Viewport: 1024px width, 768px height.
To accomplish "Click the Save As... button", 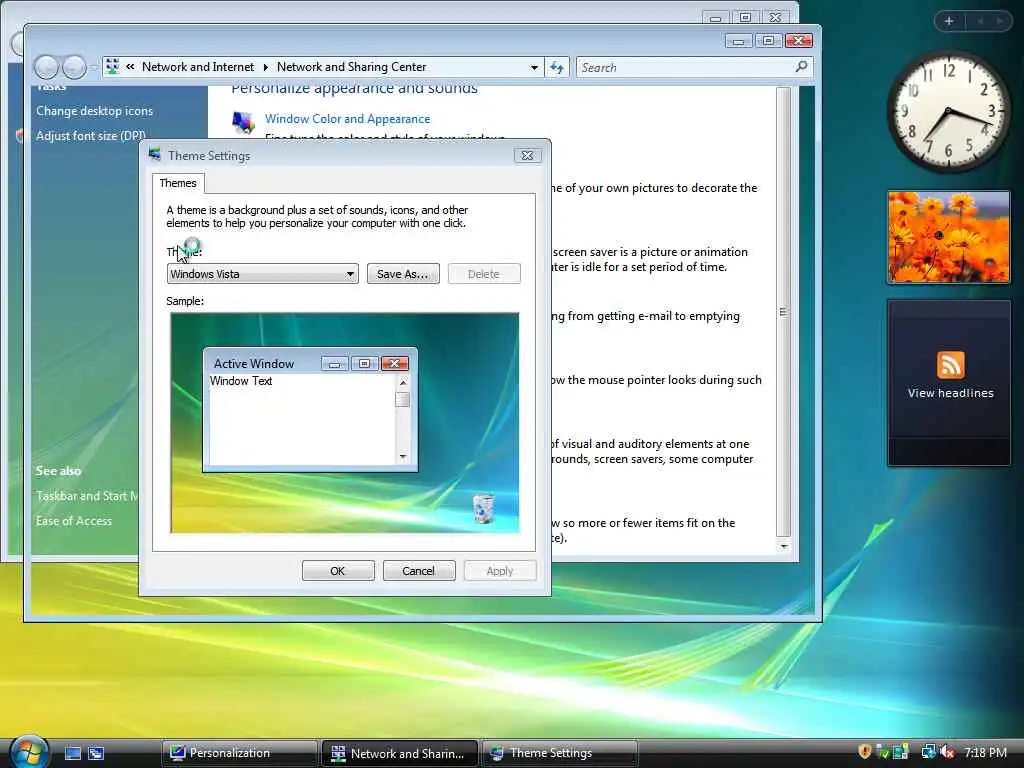I will point(403,274).
